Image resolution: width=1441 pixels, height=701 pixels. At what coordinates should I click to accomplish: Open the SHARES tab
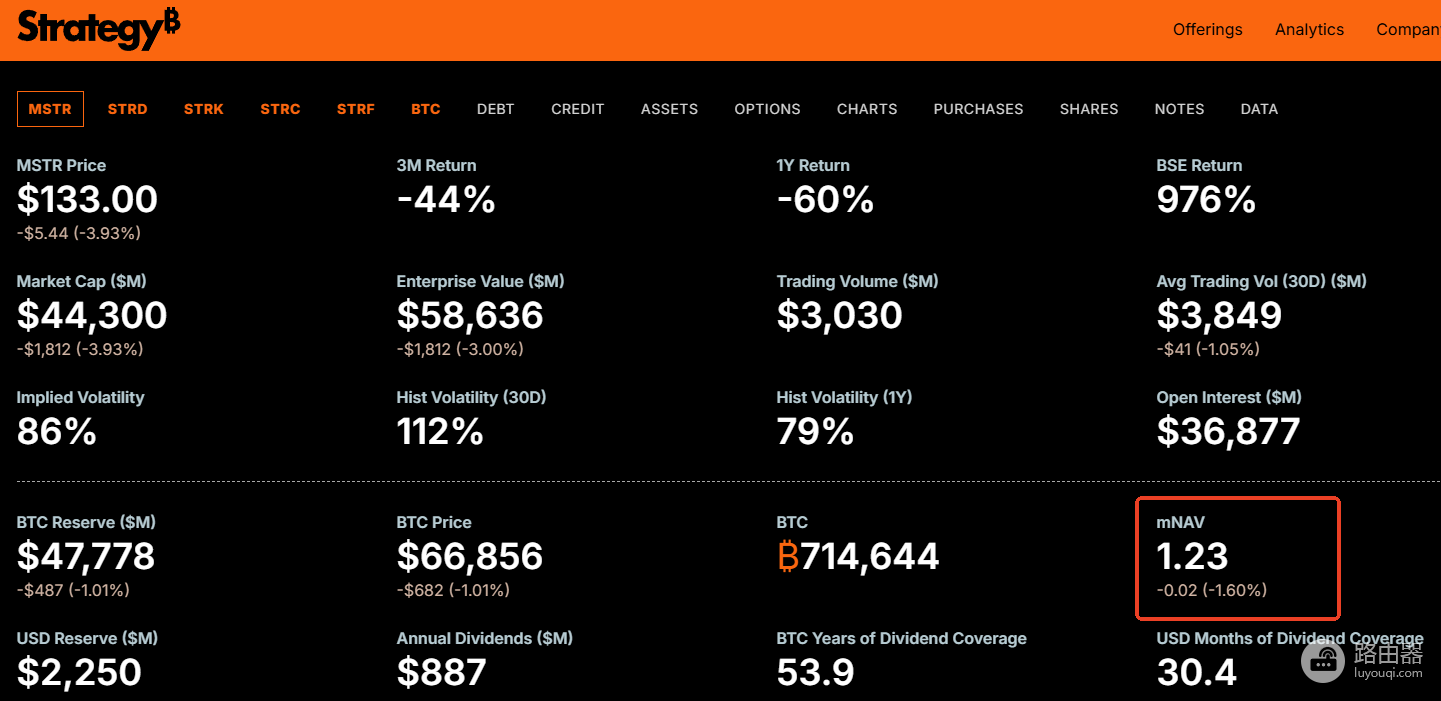coord(1089,109)
